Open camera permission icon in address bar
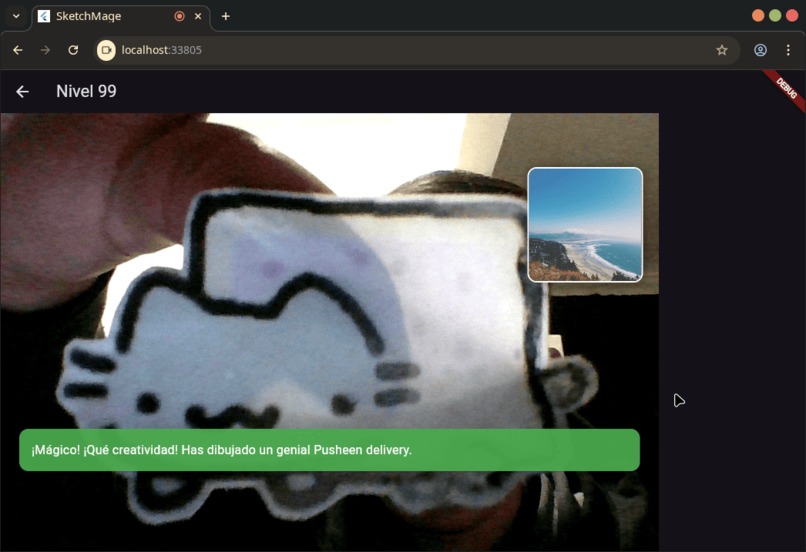Screen dimensions: 806x552 pyautogui.click(x=106, y=50)
